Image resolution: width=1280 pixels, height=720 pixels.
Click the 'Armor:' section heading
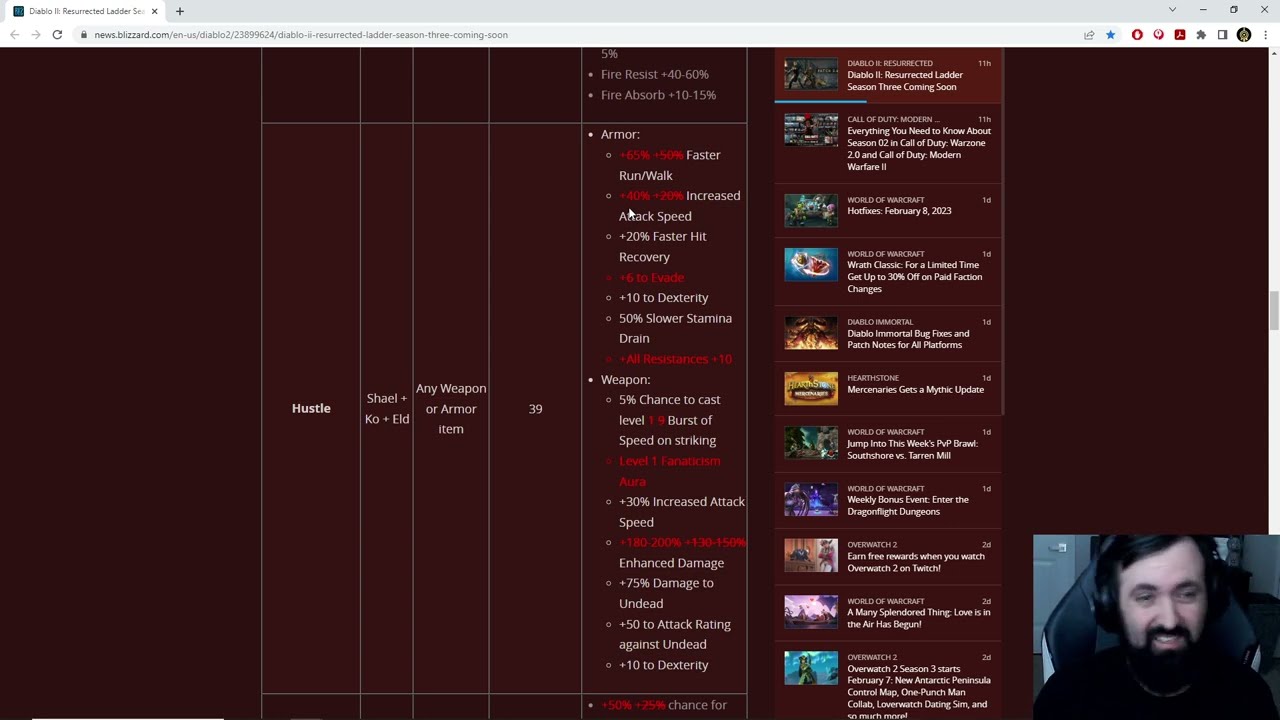[x=620, y=134]
